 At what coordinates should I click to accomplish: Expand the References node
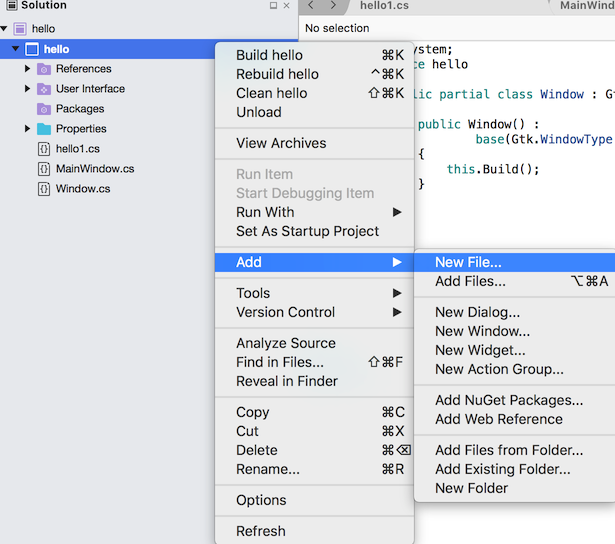(28, 69)
